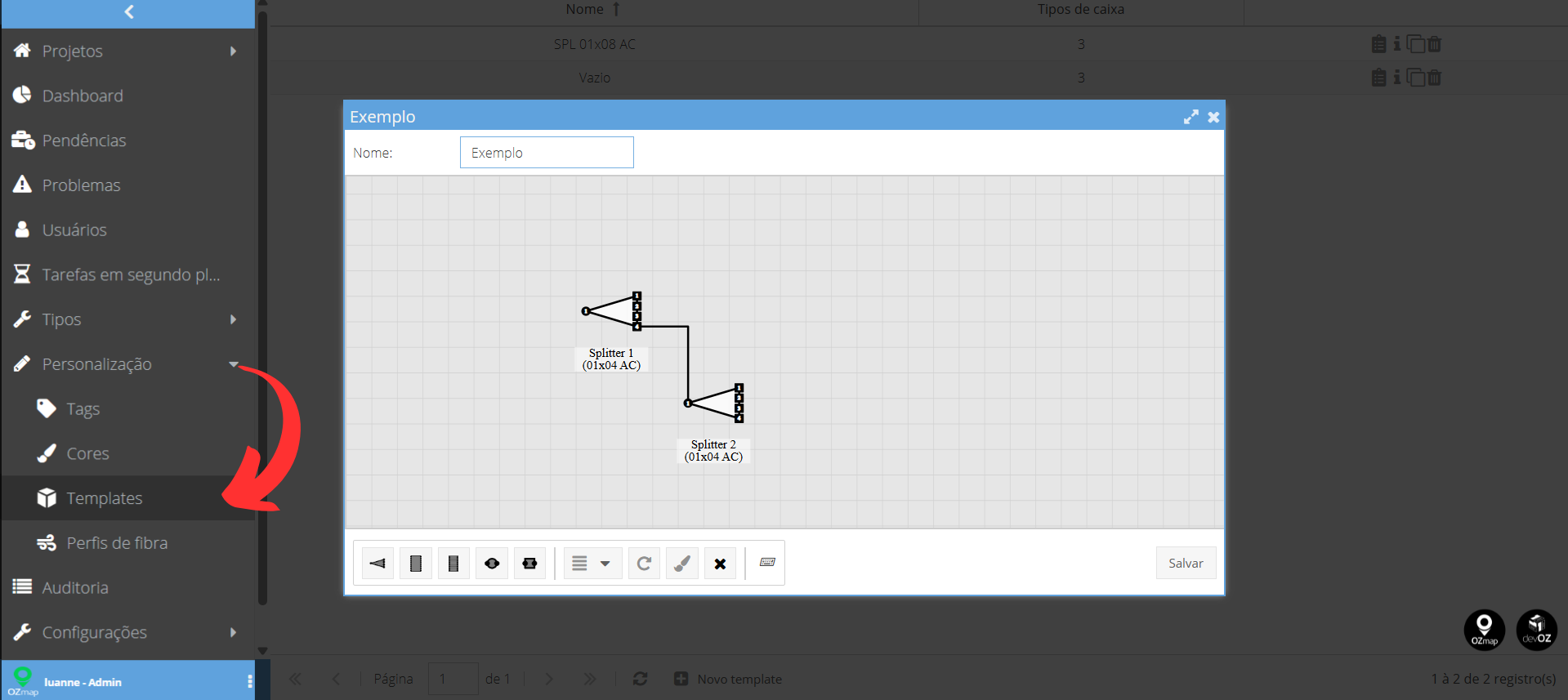1568x700 pixels.
Task: Select Splitter 1 in the diagram
Action: 612,311
